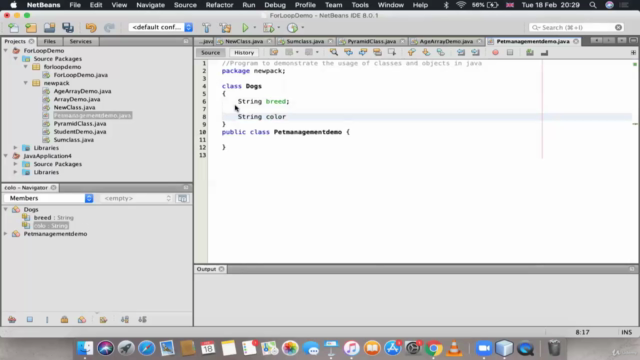Toggle Sort by Source in Navigator
This screenshot has height=360, width=640.
[x=142, y=320]
